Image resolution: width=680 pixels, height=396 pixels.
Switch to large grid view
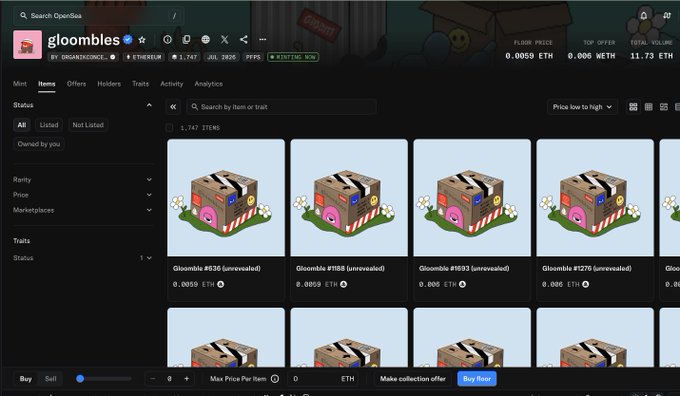pos(633,107)
